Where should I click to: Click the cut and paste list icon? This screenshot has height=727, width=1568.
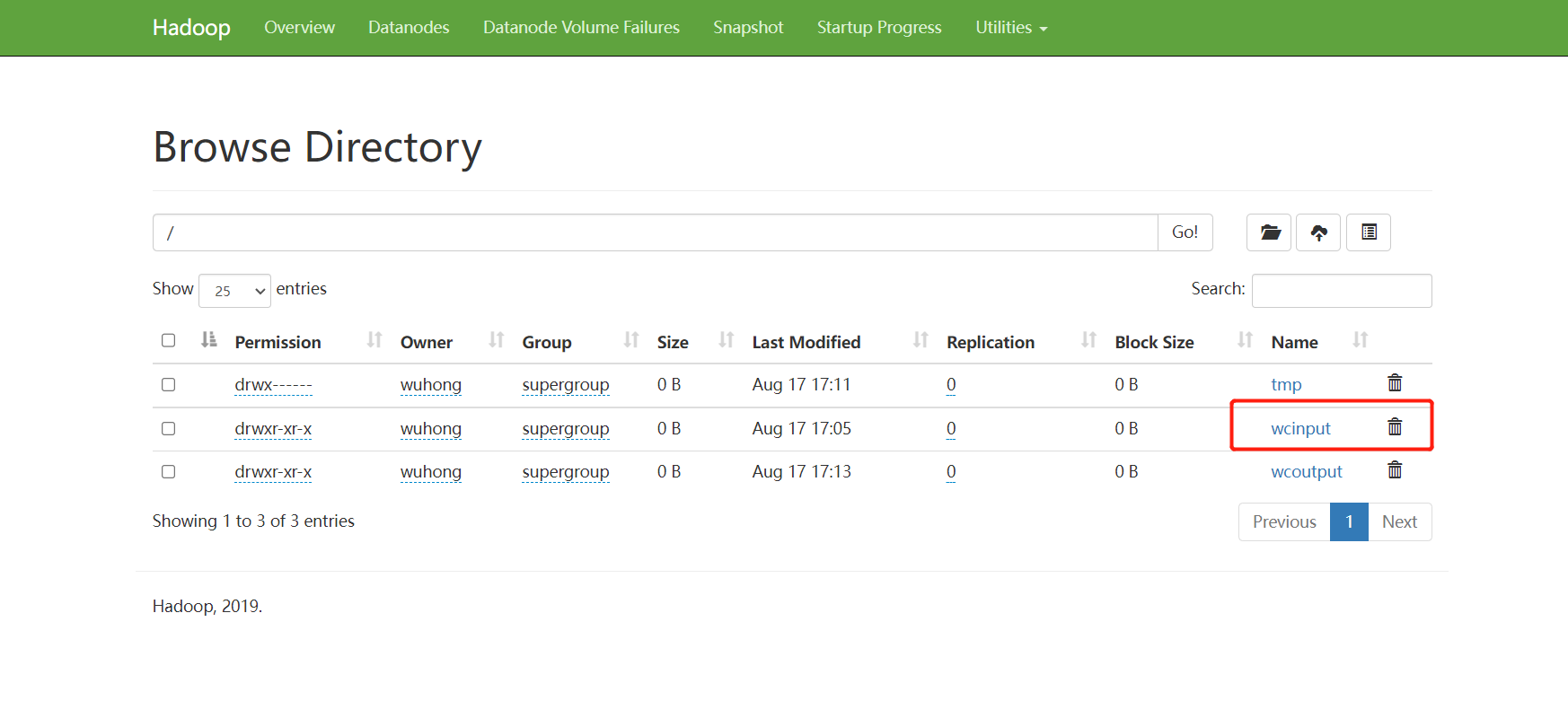(x=1369, y=232)
